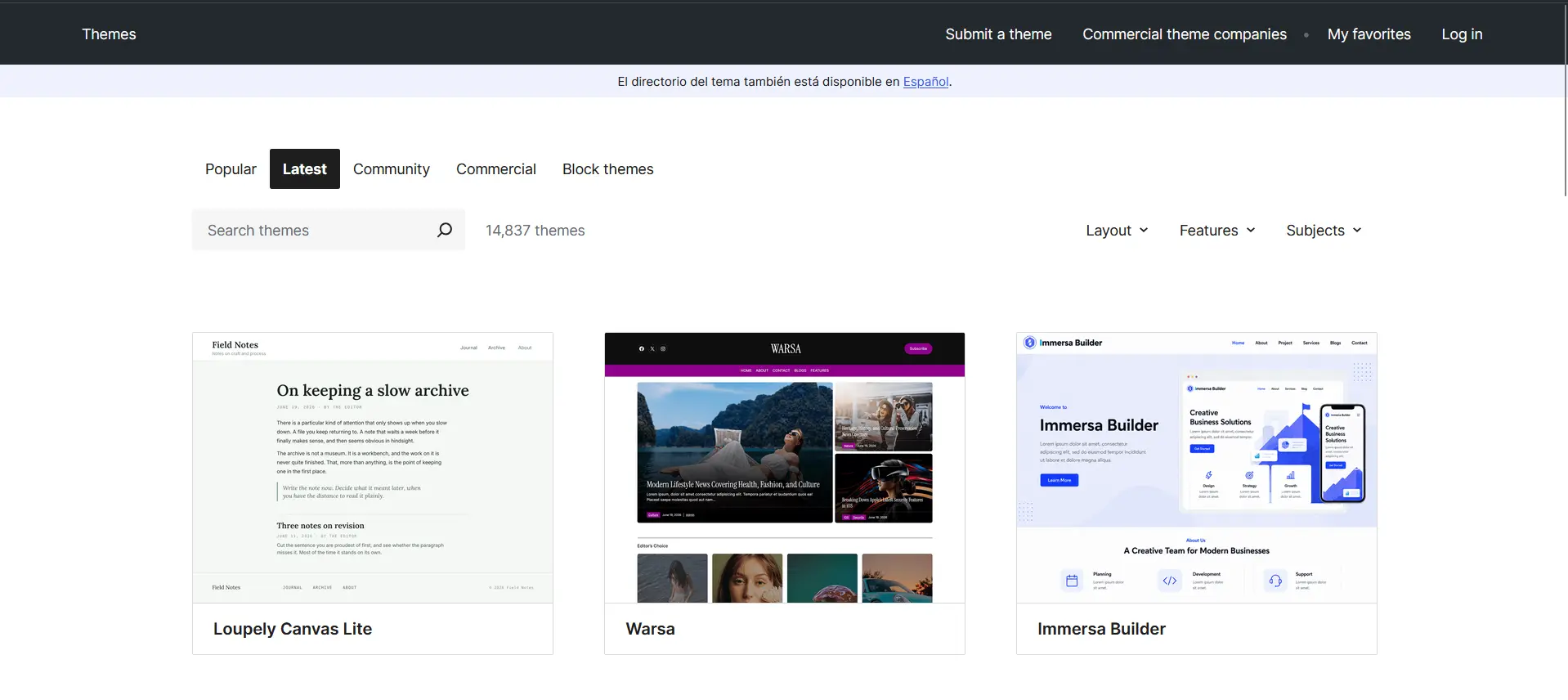Open the Subjects filter dropdown

[x=1324, y=231]
